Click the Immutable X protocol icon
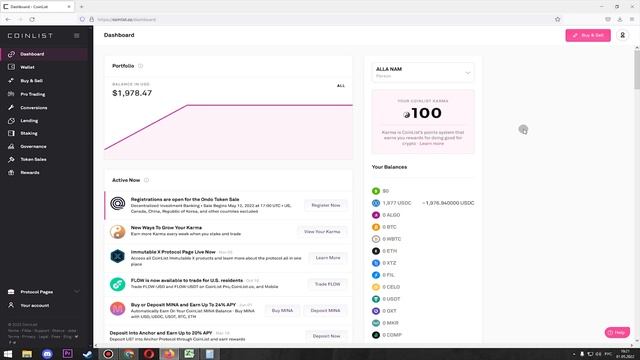The height and width of the screenshot is (360, 640). [118, 256]
